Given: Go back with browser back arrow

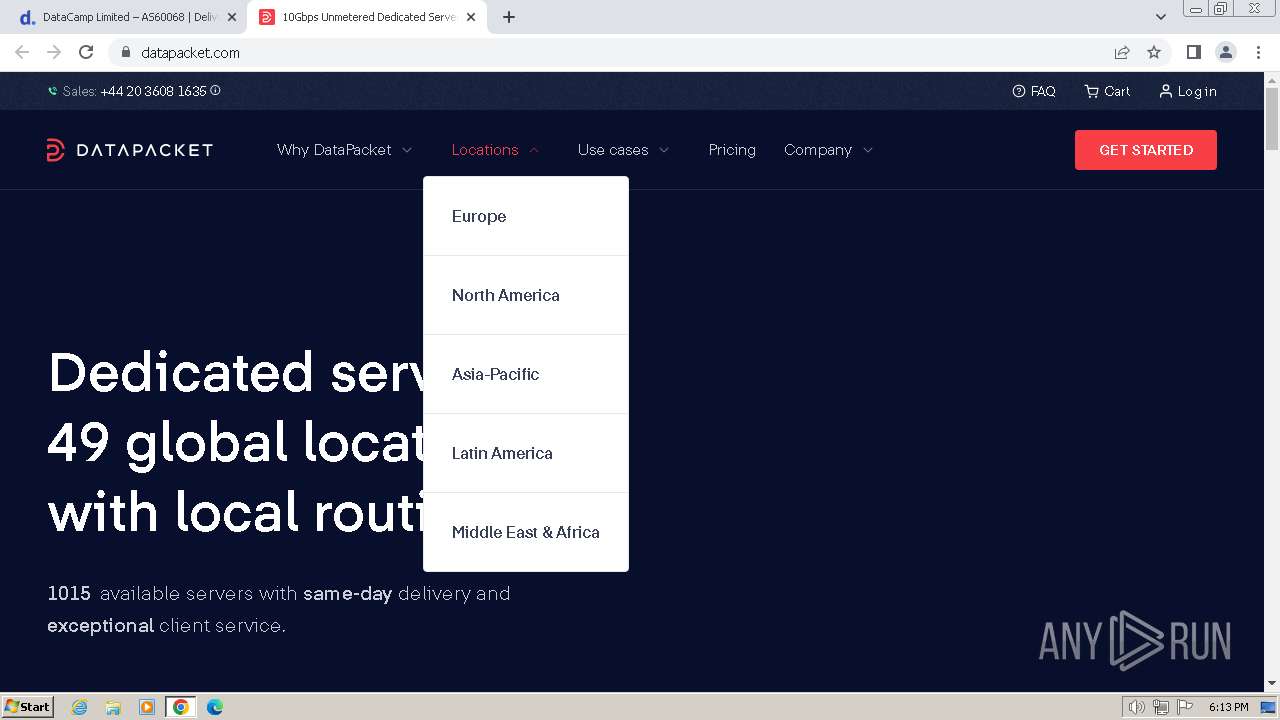Looking at the screenshot, I should point(22,52).
